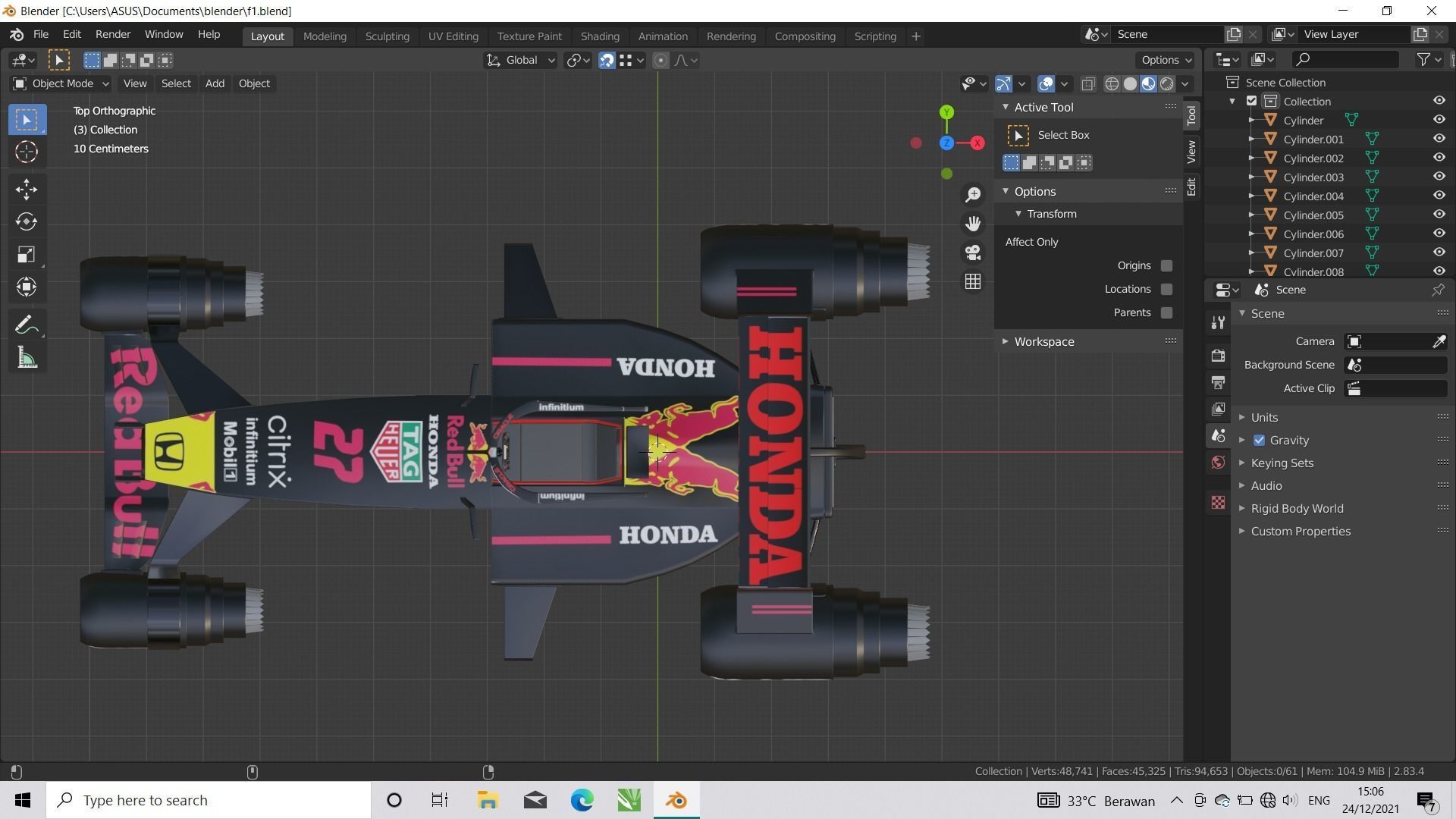Switch to rendered viewport shading
Viewport: 1456px width, 819px height.
[1166, 84]
